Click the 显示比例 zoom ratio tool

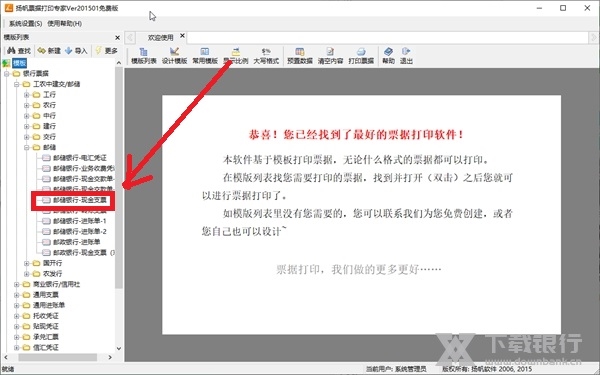(236, 55)
